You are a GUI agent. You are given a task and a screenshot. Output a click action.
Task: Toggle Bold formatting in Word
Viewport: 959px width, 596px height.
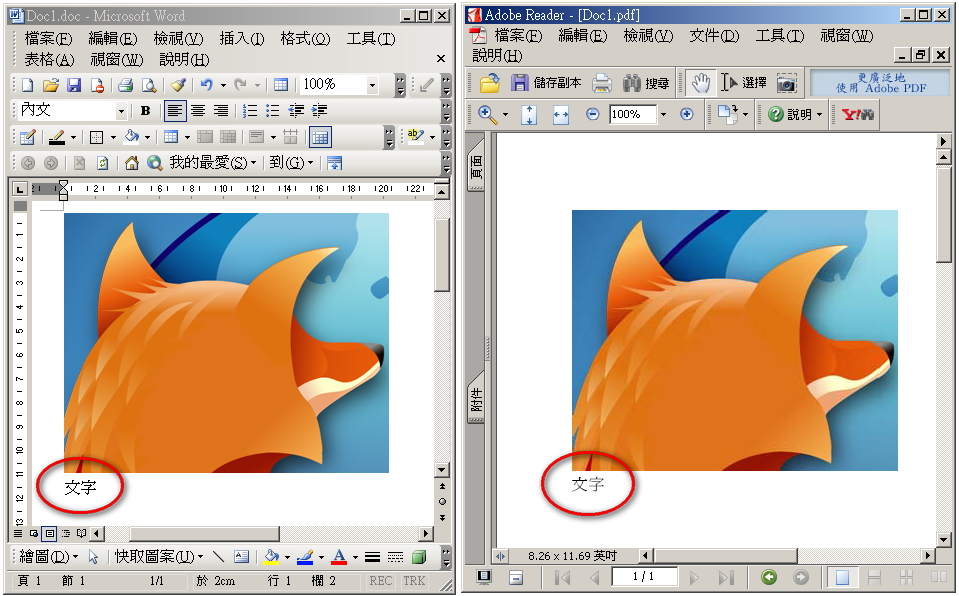tap(146, 111)
